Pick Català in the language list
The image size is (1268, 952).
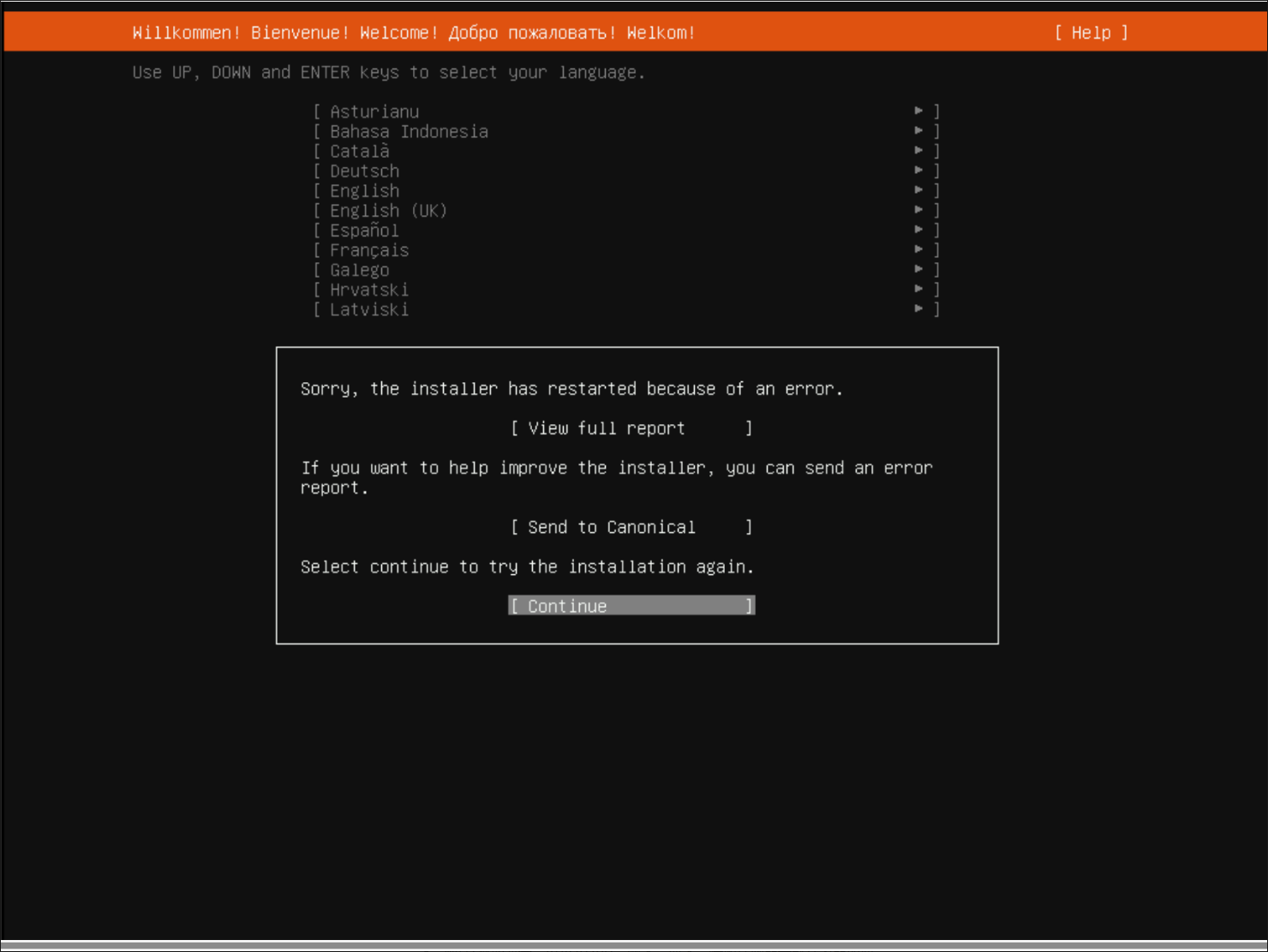pos(360,152)
